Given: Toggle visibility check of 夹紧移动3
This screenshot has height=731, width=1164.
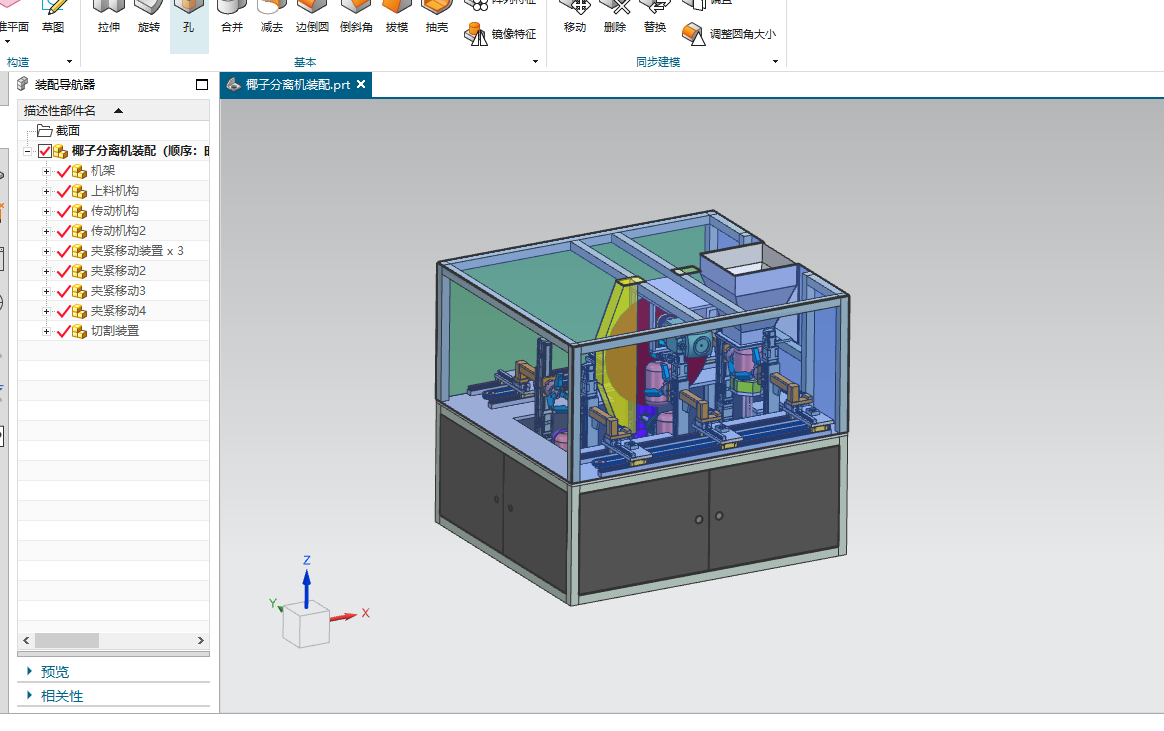Looking at the screenshot, I should coord(64,292).
